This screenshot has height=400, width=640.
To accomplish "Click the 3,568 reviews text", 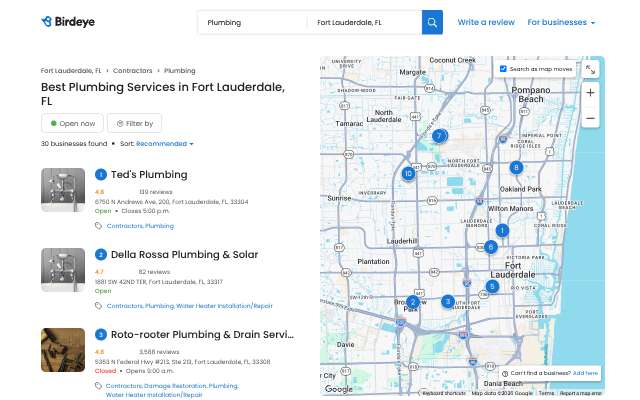I will 159,352.
